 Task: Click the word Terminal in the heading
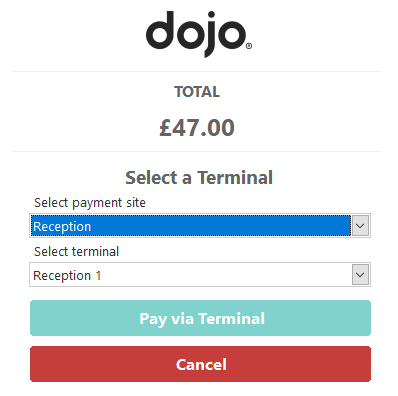[235, 177]
